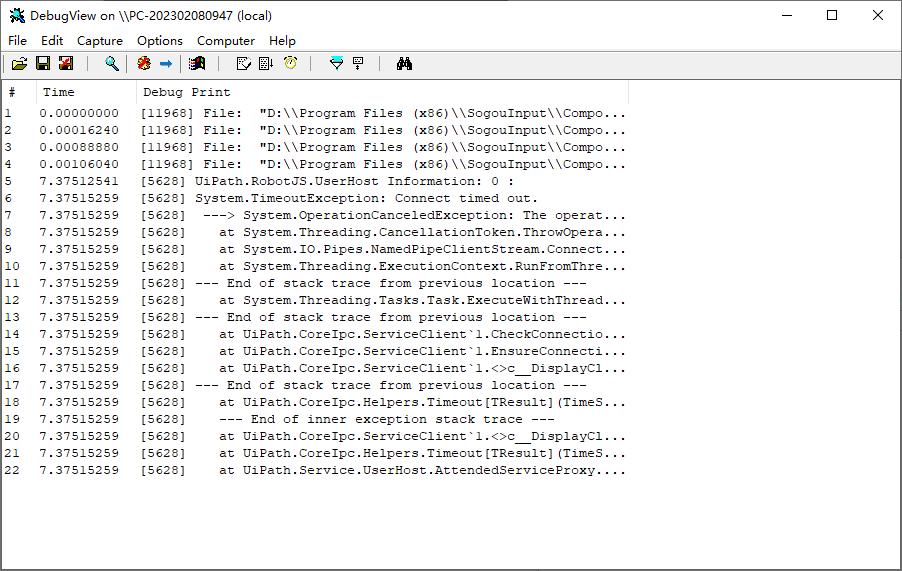Image resolution: width=902 pixels, height=571 pixels.
Task: Select the CancellationToken.ThrowOpera... row
Action: coord(315,232)
